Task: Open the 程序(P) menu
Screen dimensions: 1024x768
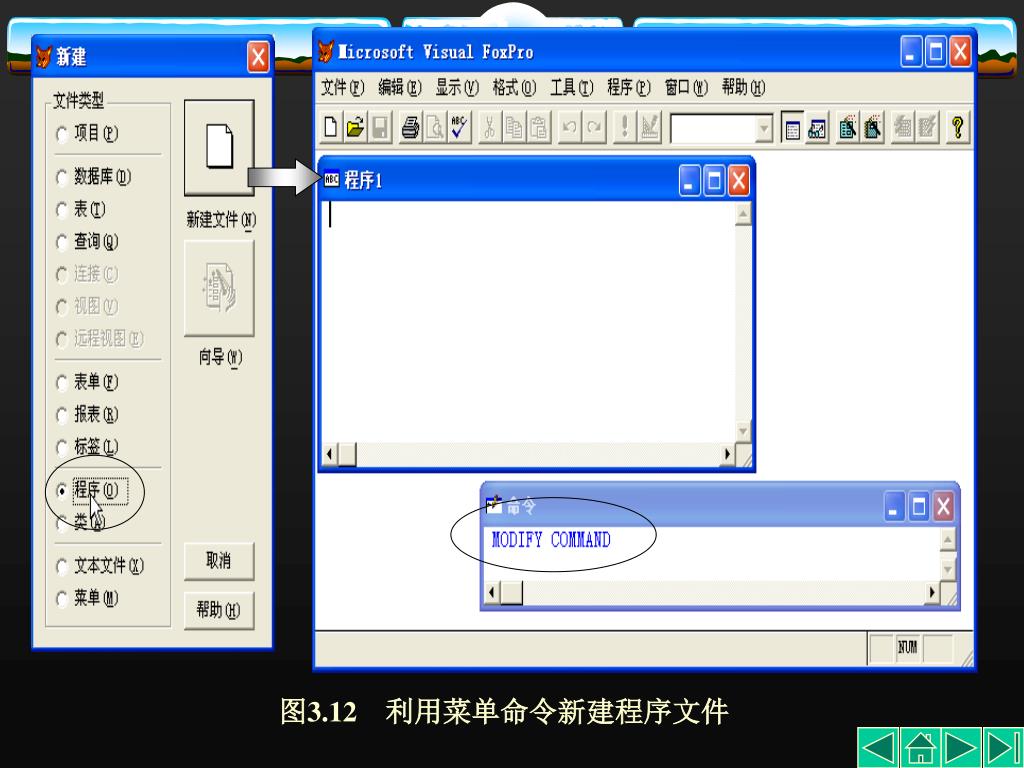Action: click(x=629, y=87)
